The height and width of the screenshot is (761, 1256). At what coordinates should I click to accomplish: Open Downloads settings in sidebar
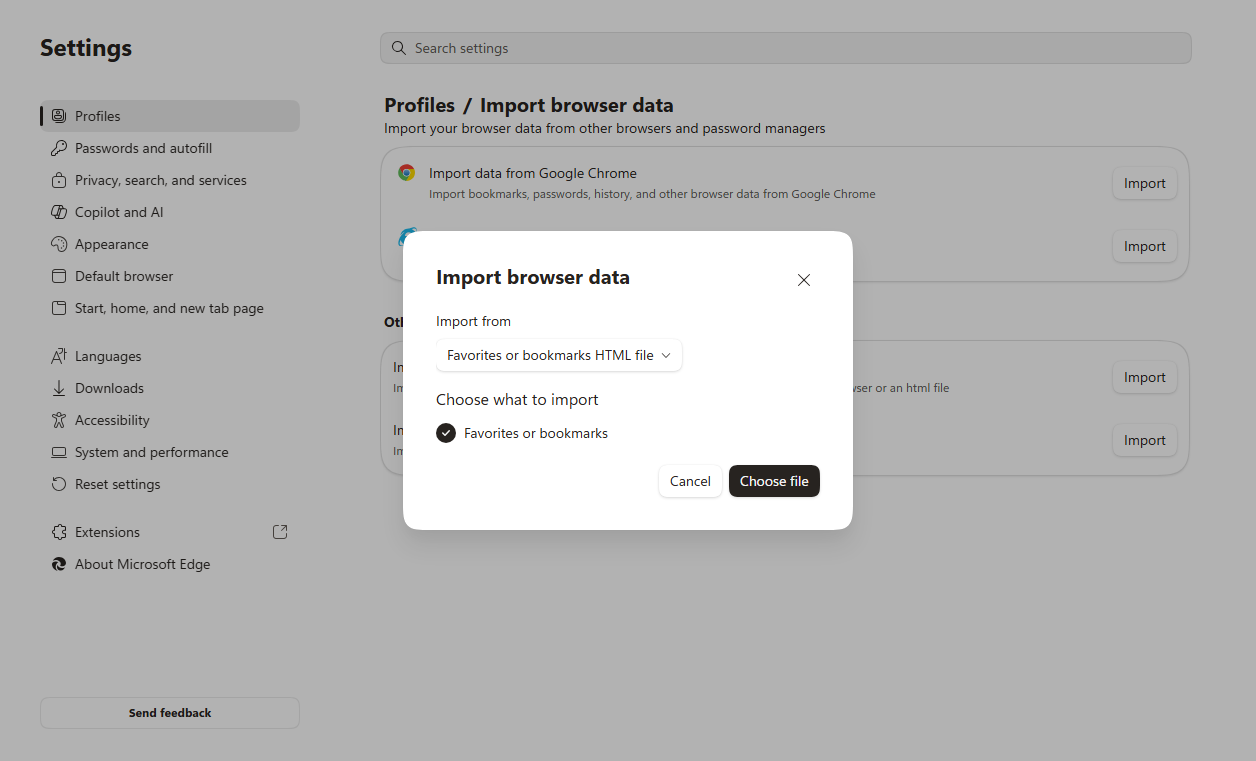pos(170,388)
